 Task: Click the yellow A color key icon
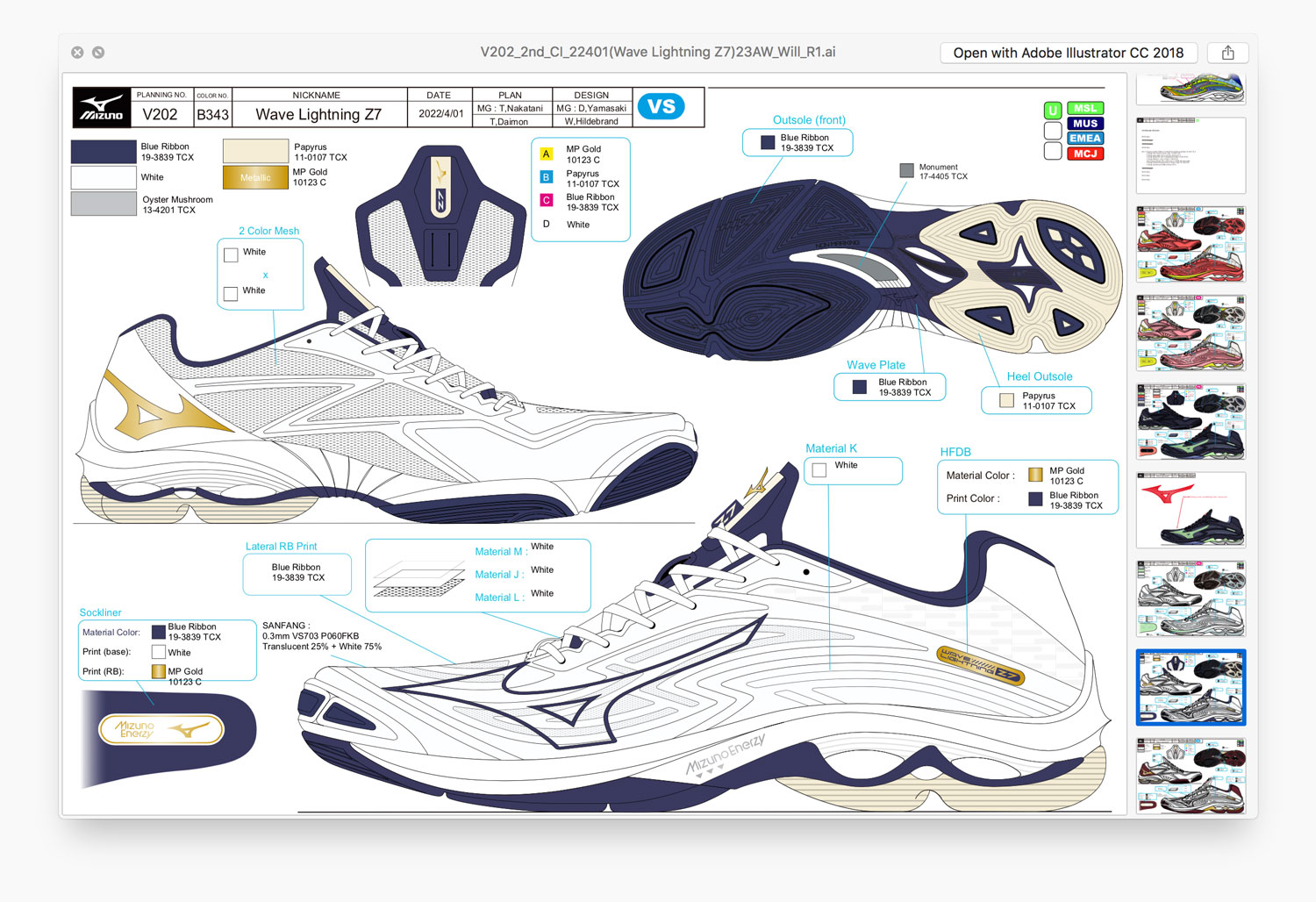(x=546, y=154)
